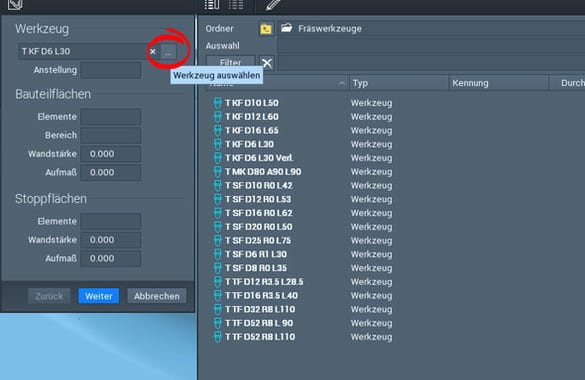The height and width of the screenshot is (380, 585).
Task: Click the Anstellung input field
Action: coord(110,70)
